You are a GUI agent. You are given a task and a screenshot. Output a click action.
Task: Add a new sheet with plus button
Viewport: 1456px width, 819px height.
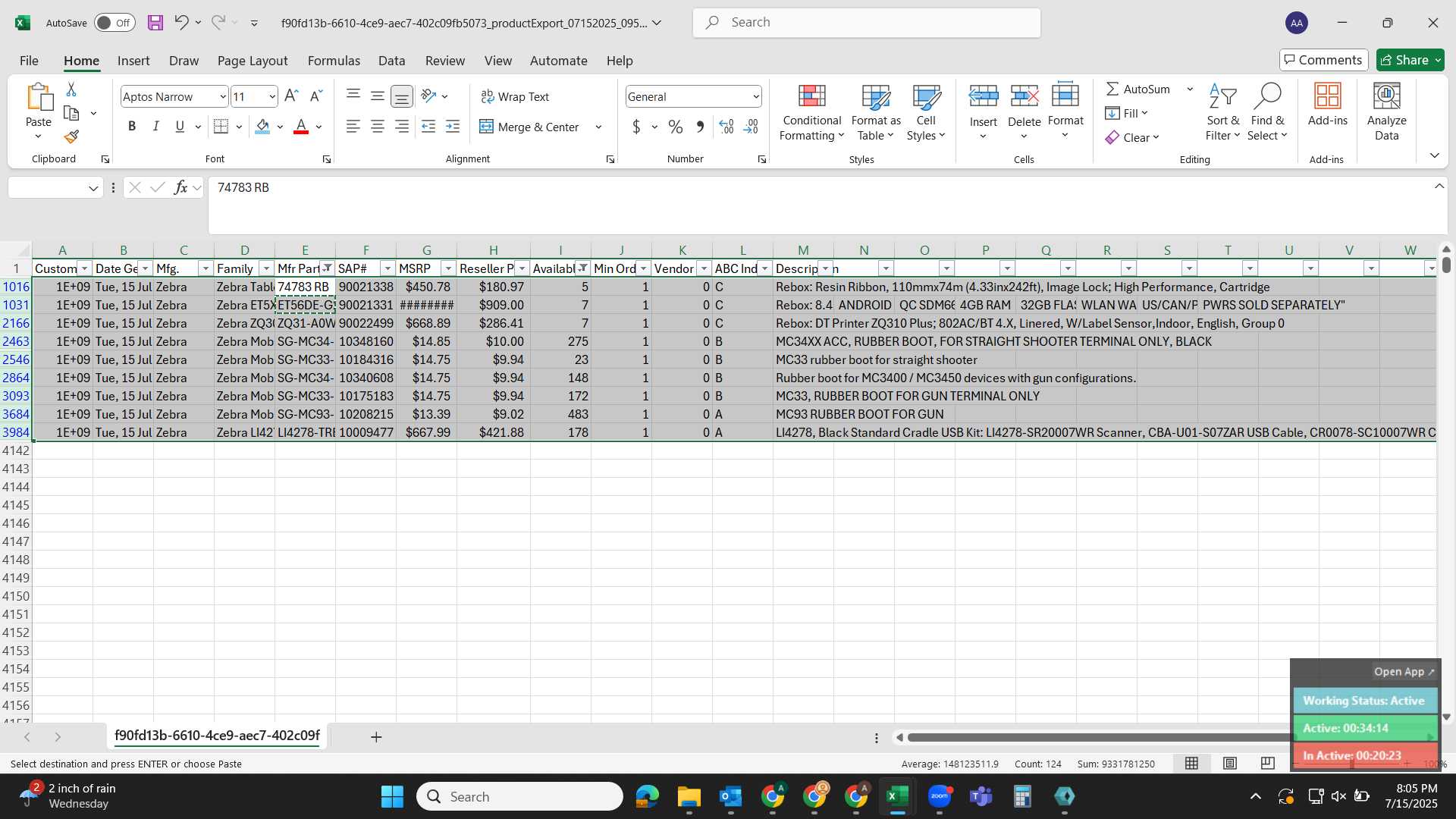click(375, 737)
